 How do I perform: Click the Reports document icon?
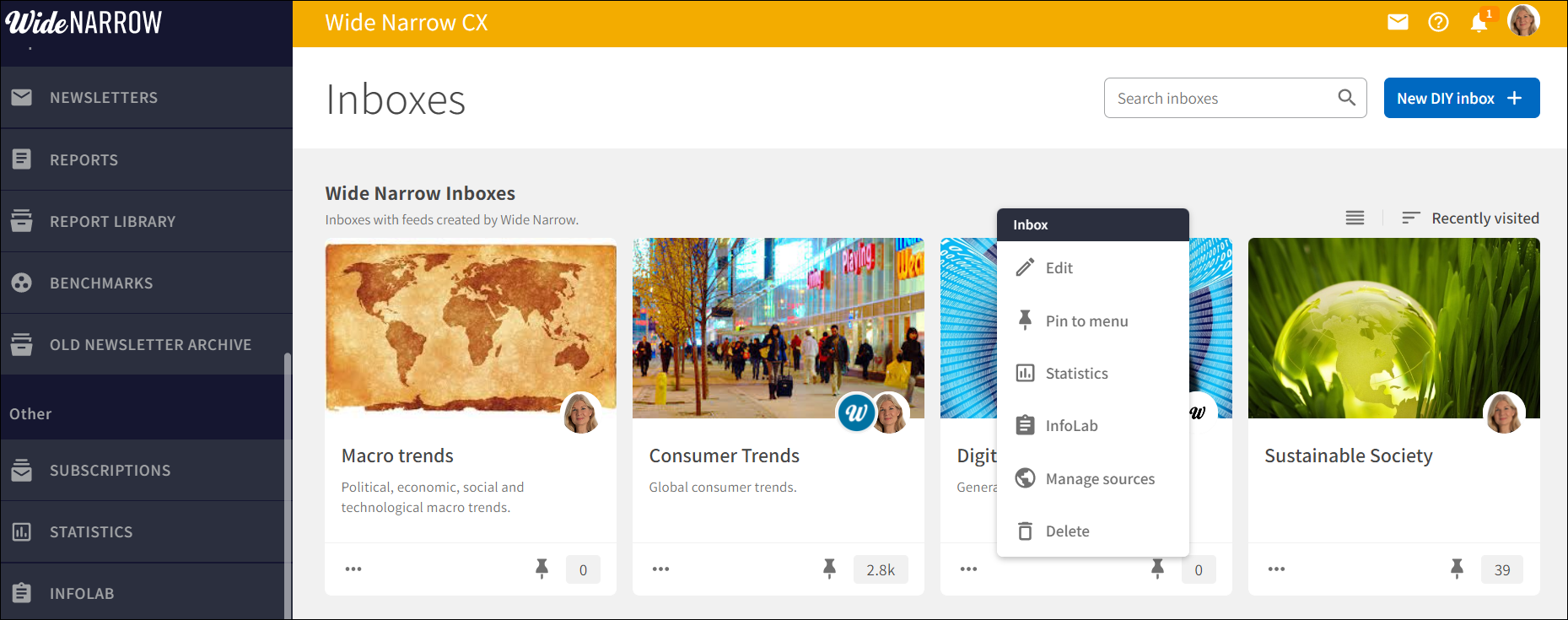(22, 159)
